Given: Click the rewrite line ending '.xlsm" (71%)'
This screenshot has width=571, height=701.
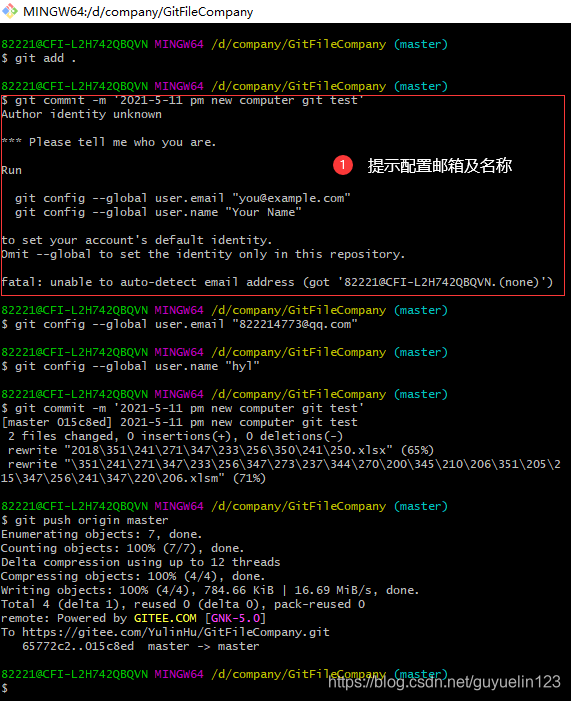Looking at the screenshot, I should 281,471.
